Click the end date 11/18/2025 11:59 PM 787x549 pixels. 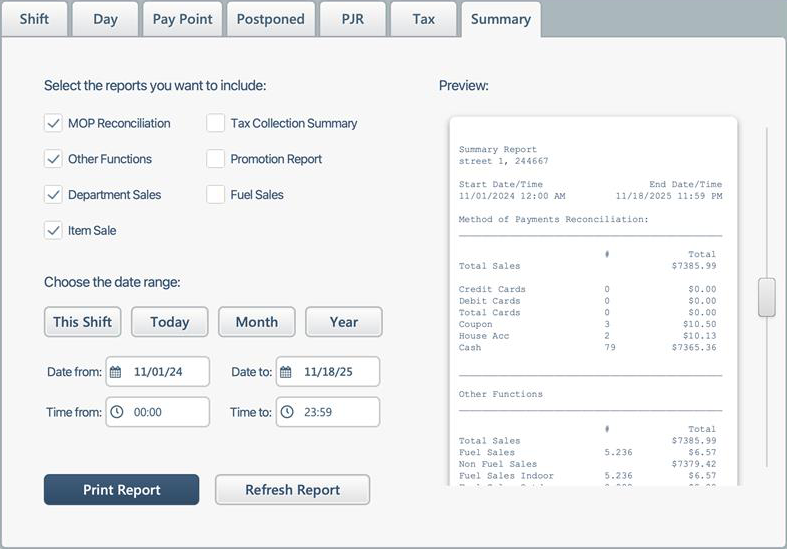pos(669,196)
